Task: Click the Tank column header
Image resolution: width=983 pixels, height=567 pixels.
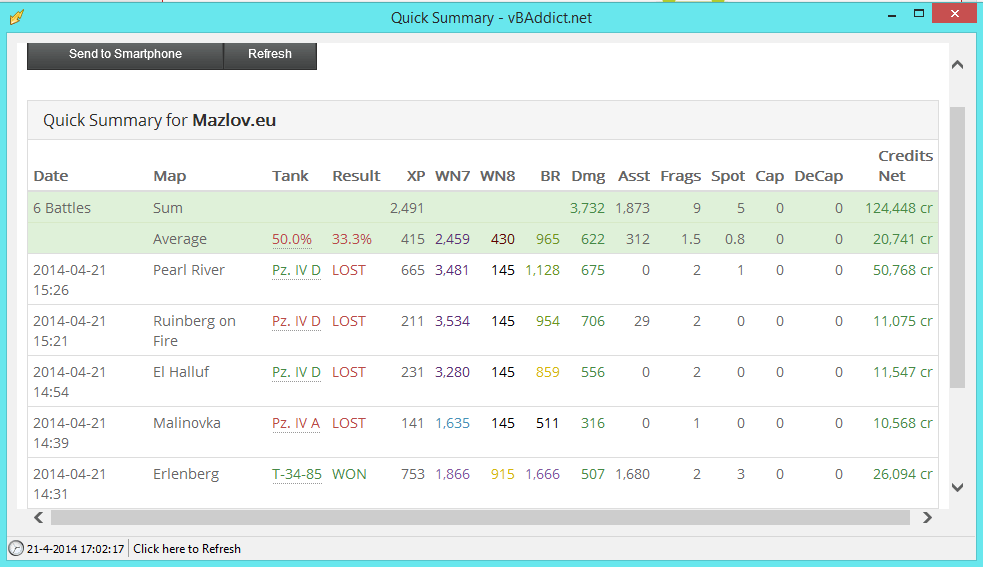Action: pyautogui.click(x=290, y=176)
